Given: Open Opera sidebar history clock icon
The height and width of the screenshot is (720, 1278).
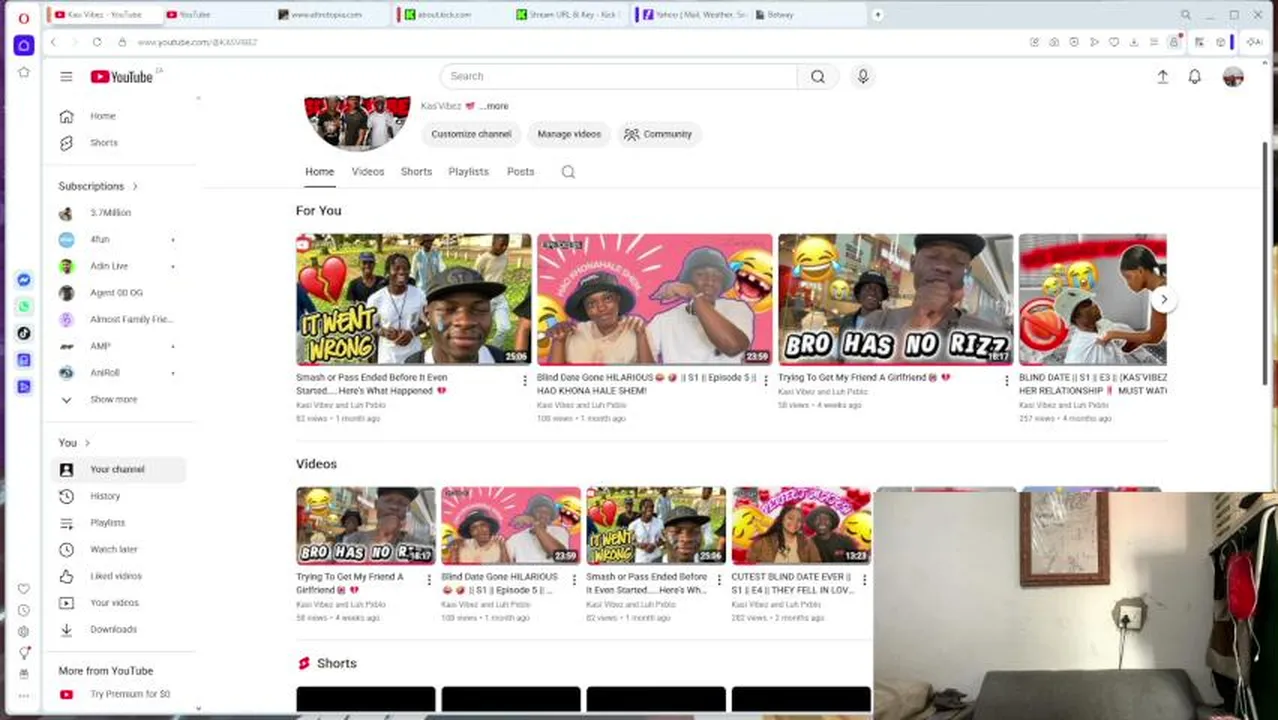Looking at the screenshot, I should point(24,610).
